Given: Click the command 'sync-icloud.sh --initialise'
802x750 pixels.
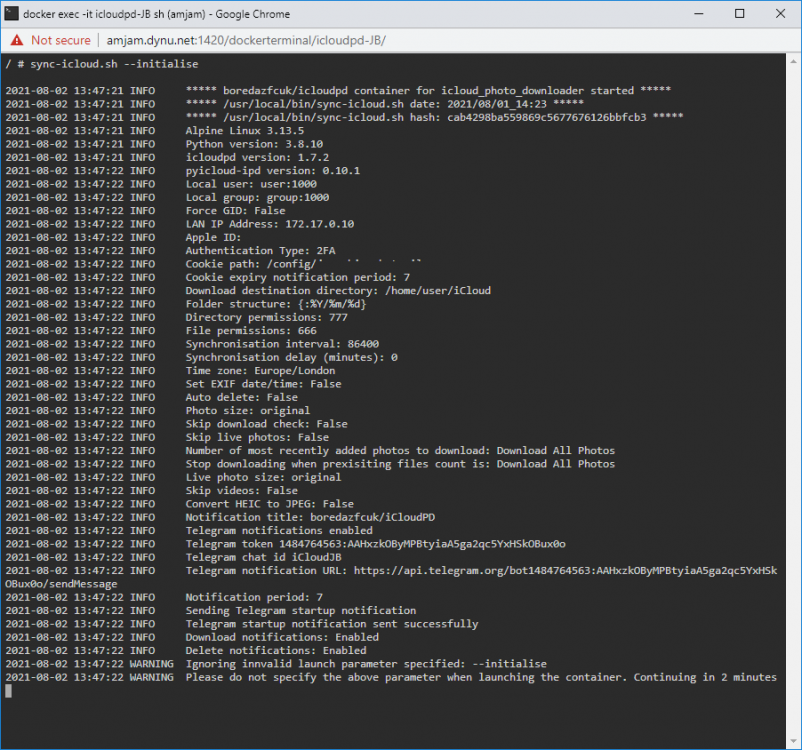Looking at the screenshot, I should [114, 64].
